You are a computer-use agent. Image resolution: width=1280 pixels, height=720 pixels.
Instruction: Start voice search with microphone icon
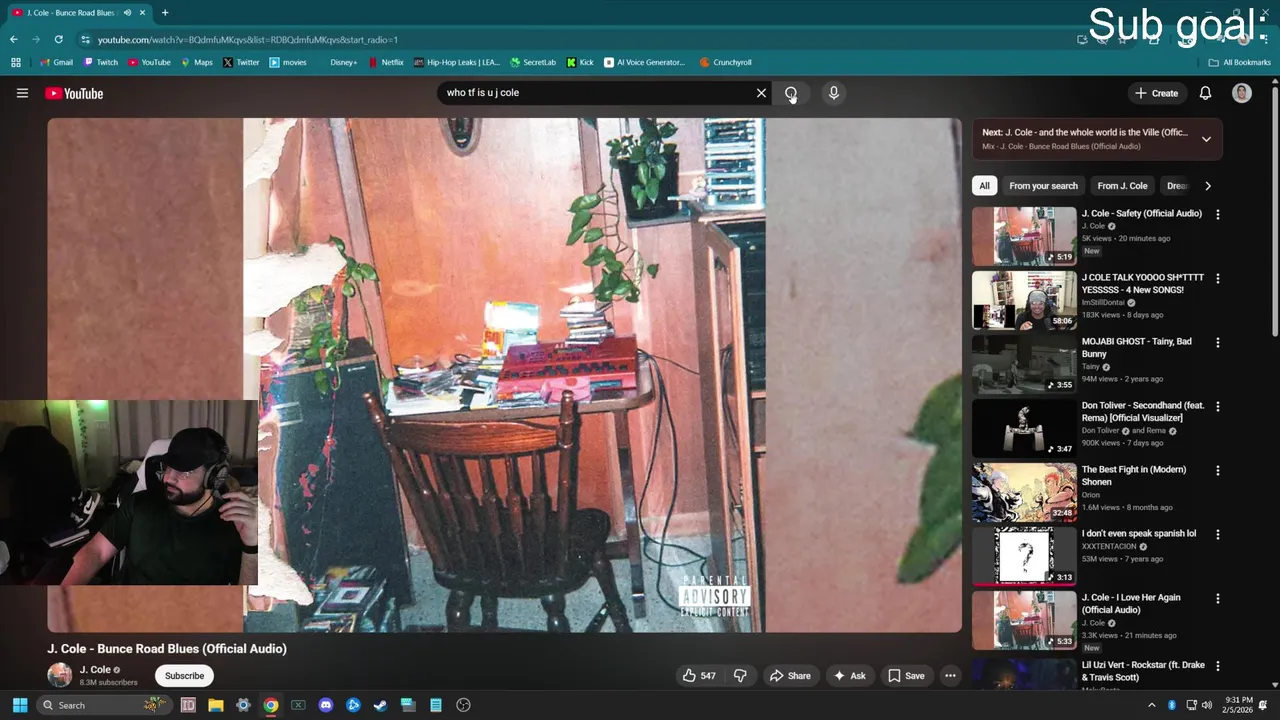(833, 93)
